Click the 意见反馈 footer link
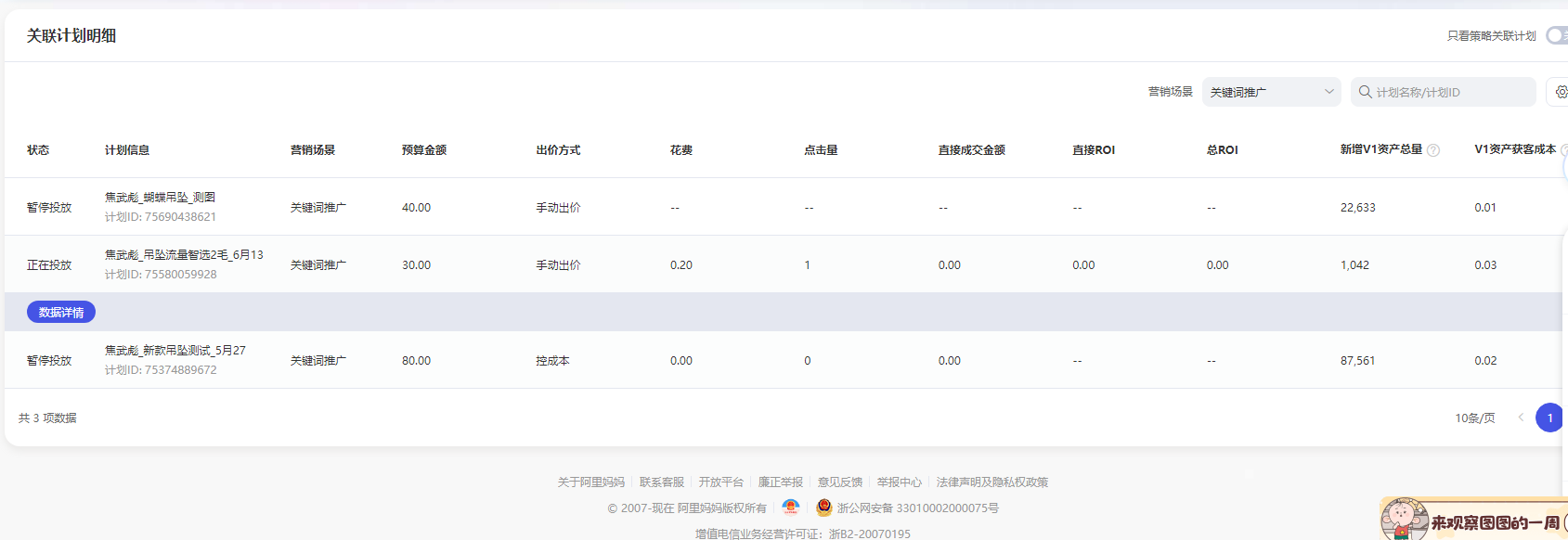The height and width of the screenshot is (540, 1568). (839, 482)
